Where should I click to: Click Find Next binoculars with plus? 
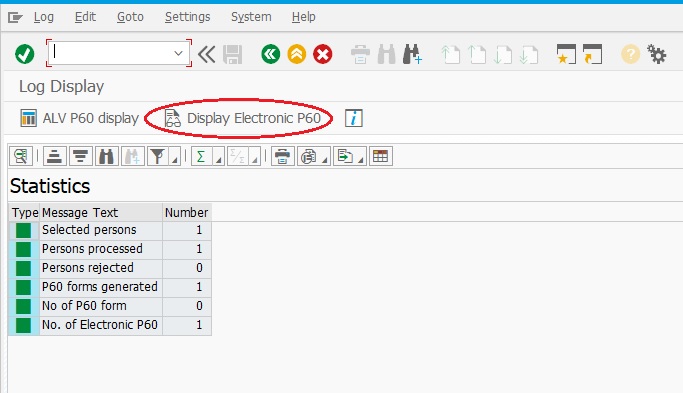tap(412, 54)
